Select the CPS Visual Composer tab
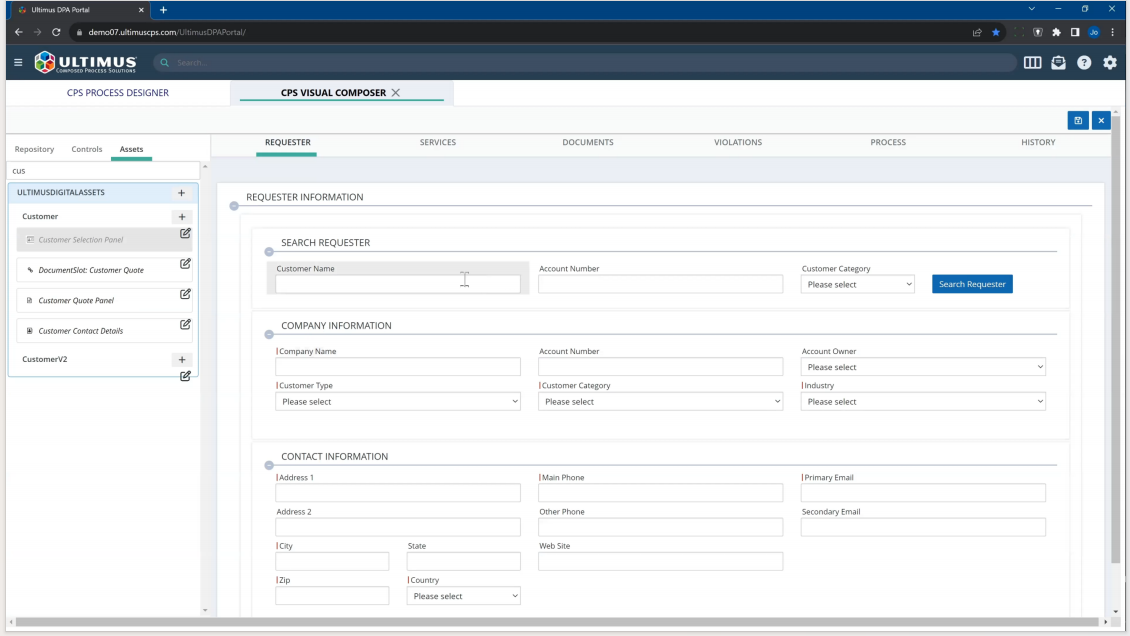Viewport: 1130px width, 636px height. point(334,93)
